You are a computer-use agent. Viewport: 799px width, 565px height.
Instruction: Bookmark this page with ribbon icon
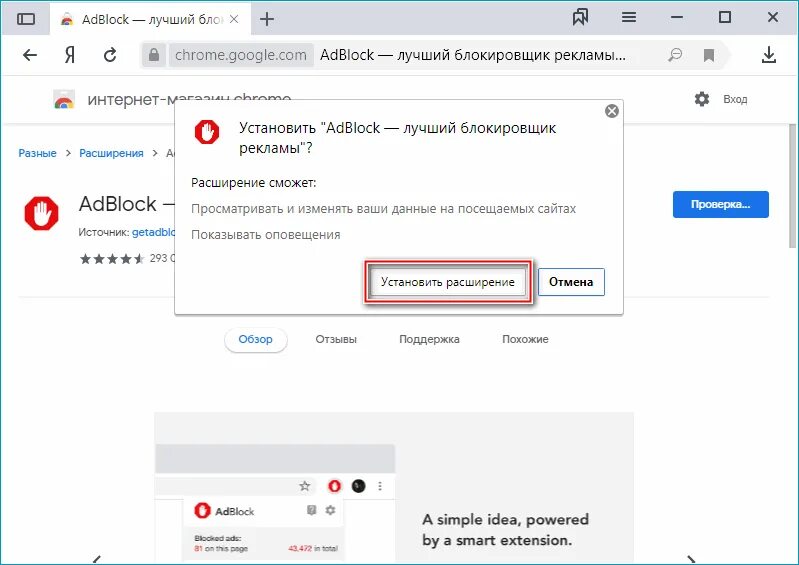709,55
